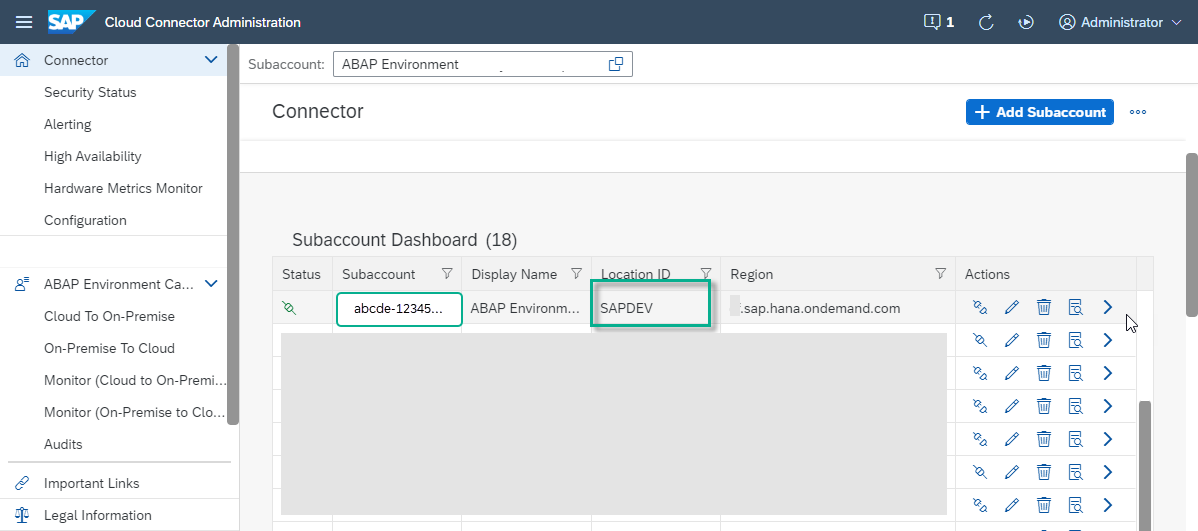Screen dimensions: 1198x531
Task: Disconnect the SAPDEV subaccount via plug icon
Action: point(979,308)
